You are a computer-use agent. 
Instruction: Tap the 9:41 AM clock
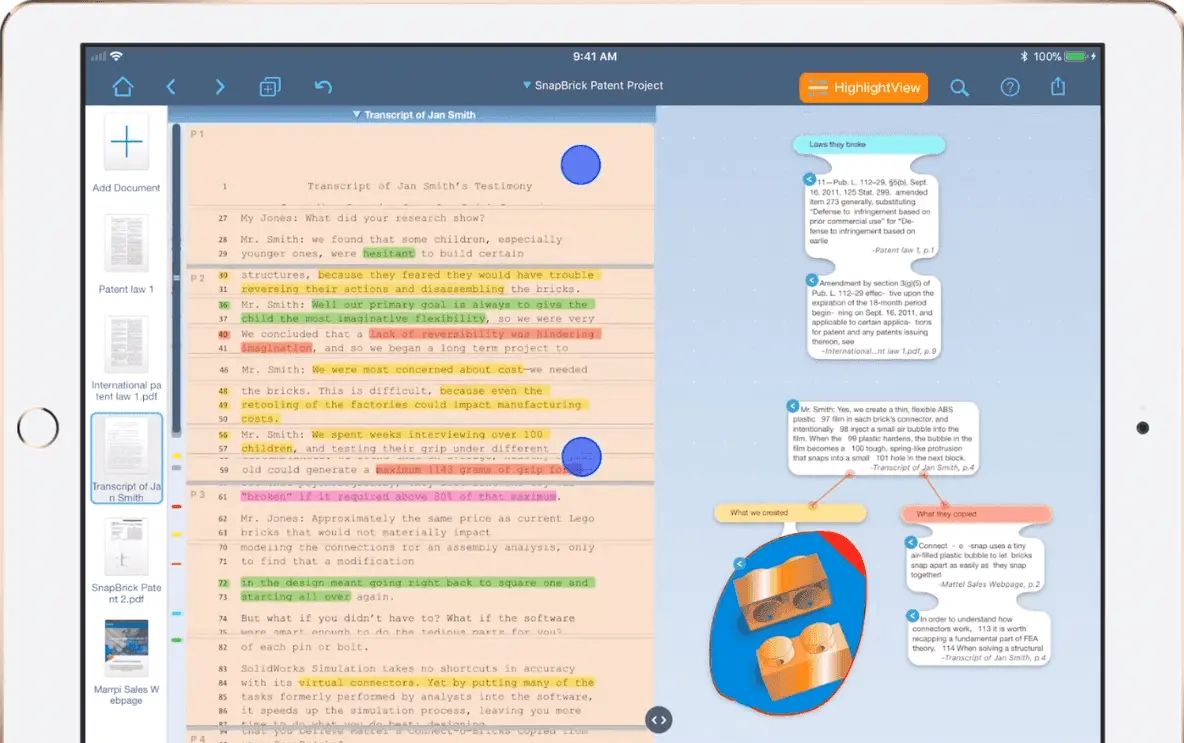594,57
